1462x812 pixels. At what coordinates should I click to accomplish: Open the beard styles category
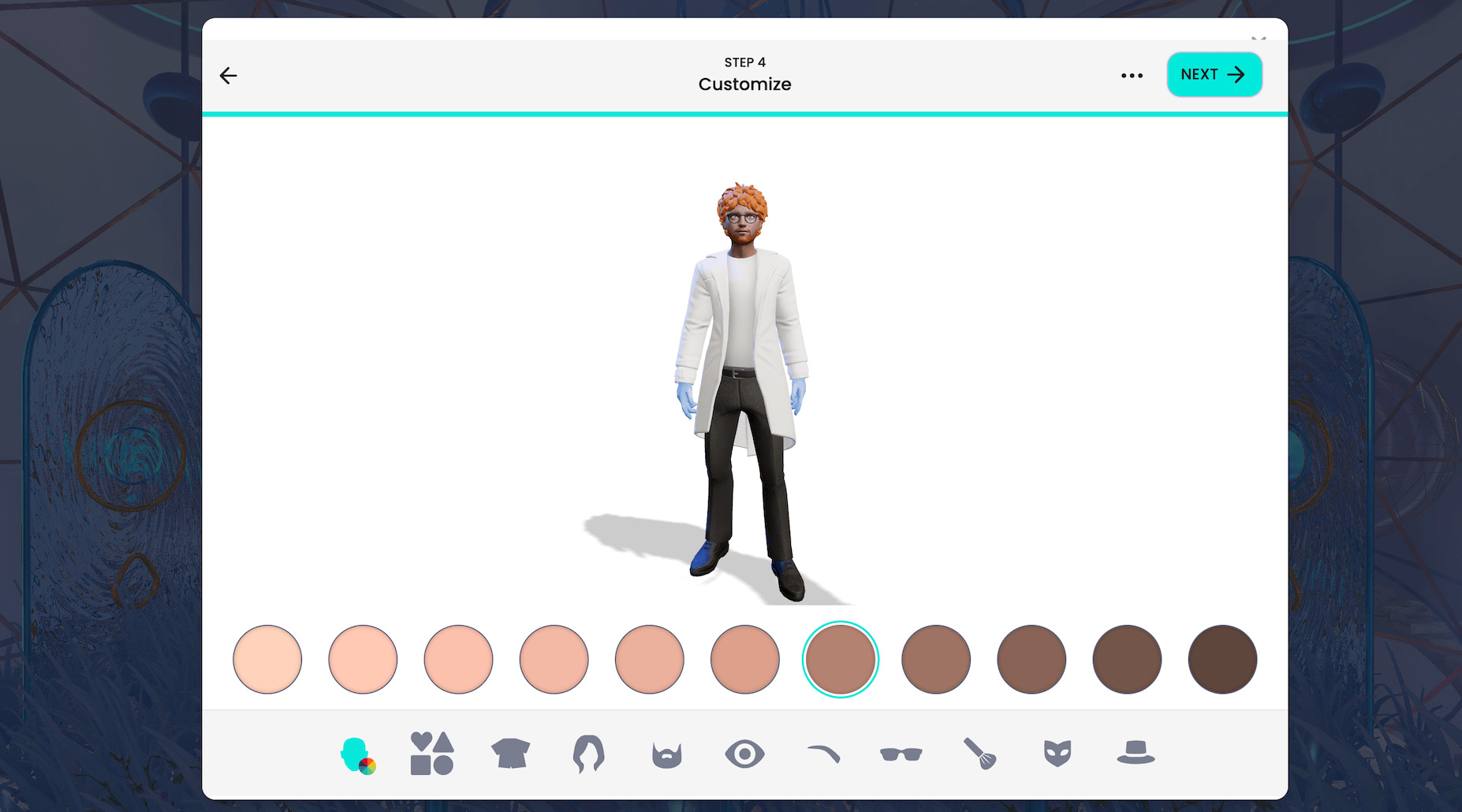point(666,755)
